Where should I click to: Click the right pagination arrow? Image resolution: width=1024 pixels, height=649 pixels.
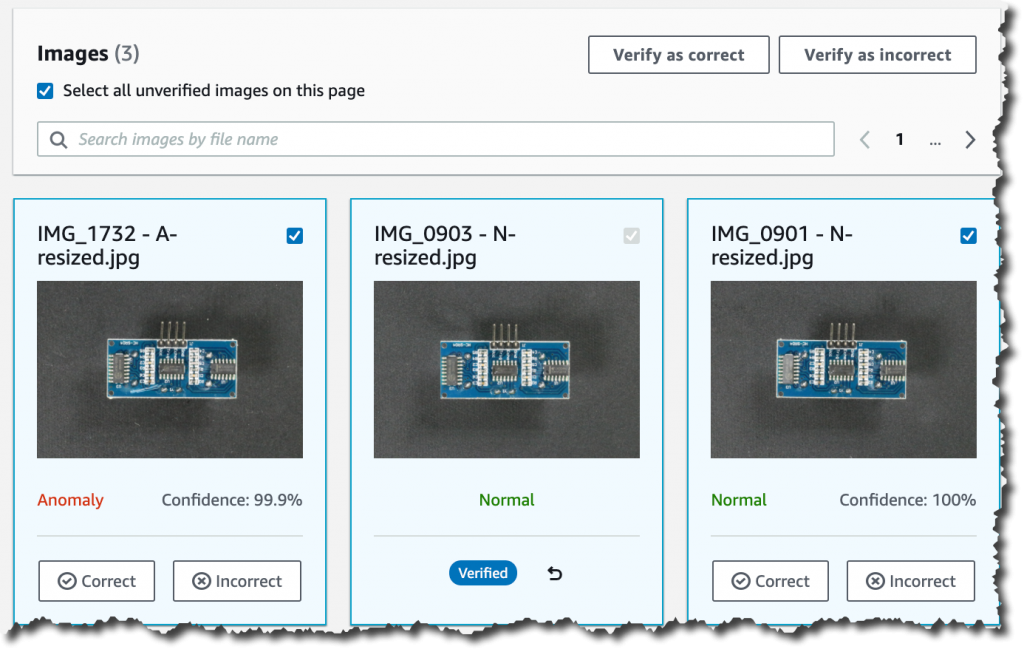(x=970, y=139)
